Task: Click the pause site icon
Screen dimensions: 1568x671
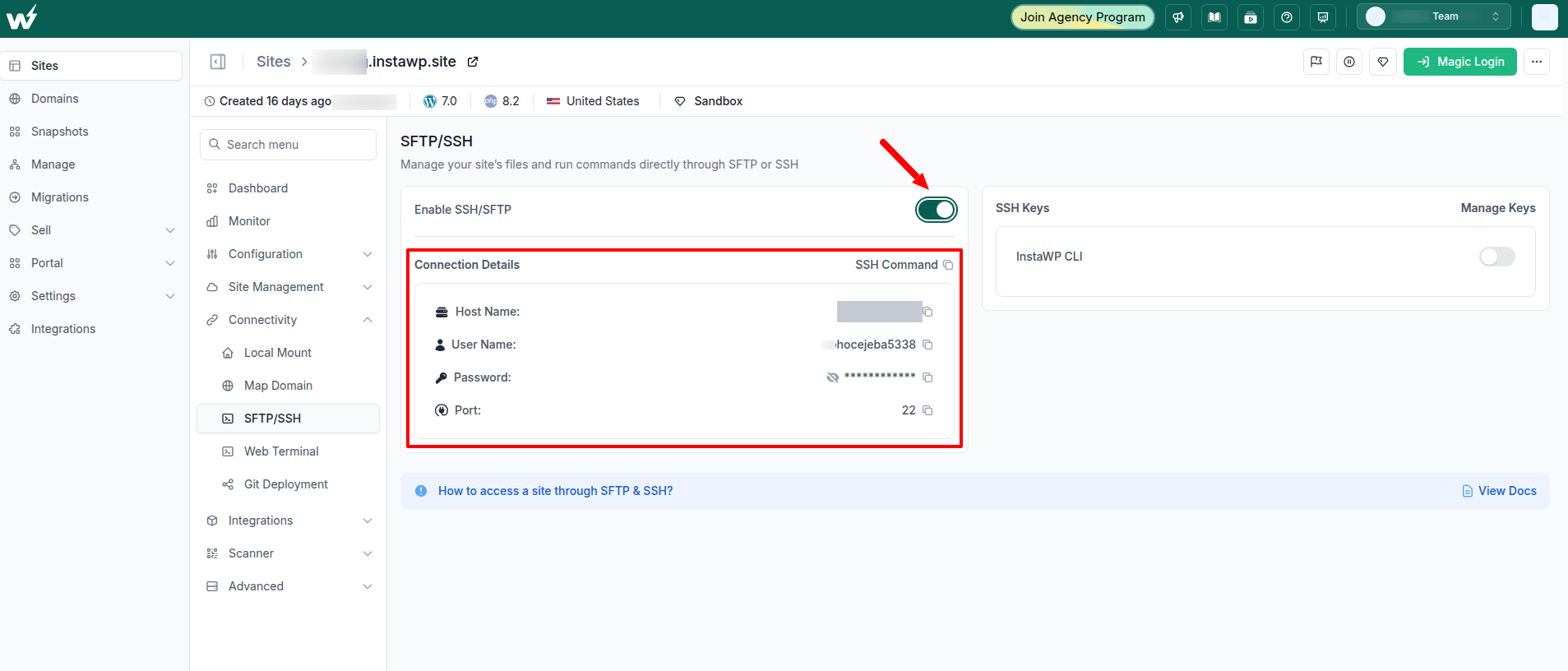Action: coord(1349,62)
